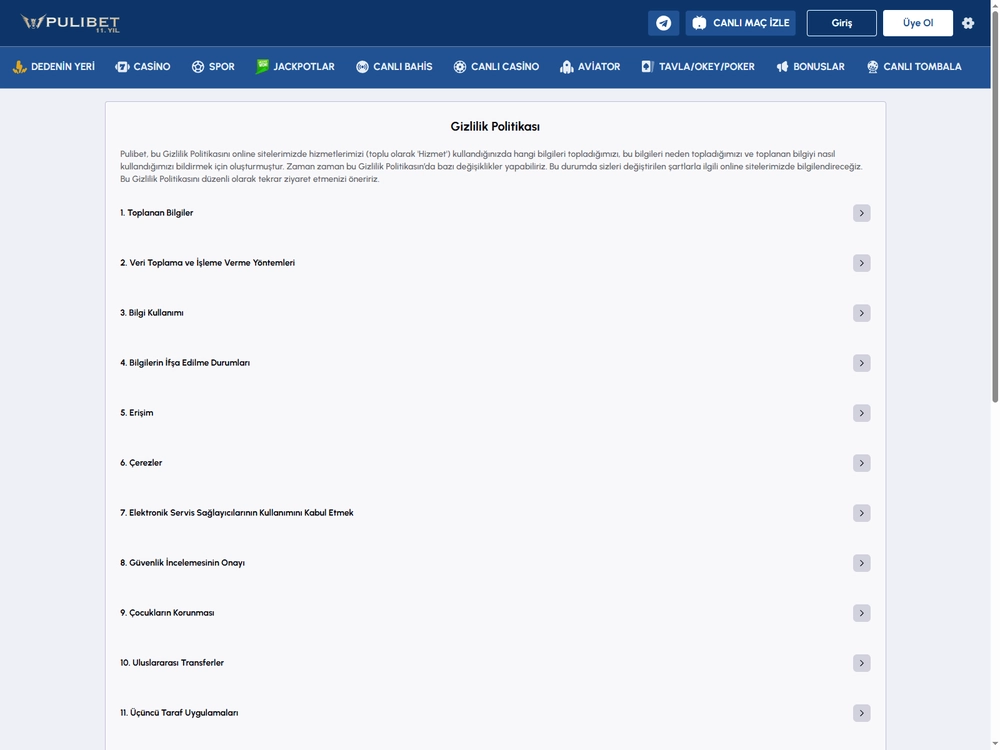The width and height of the screenshot is (1000, 750).
Task: Click the Üye Ol register button
Action: pyautogui.click(x=918, y=23)
